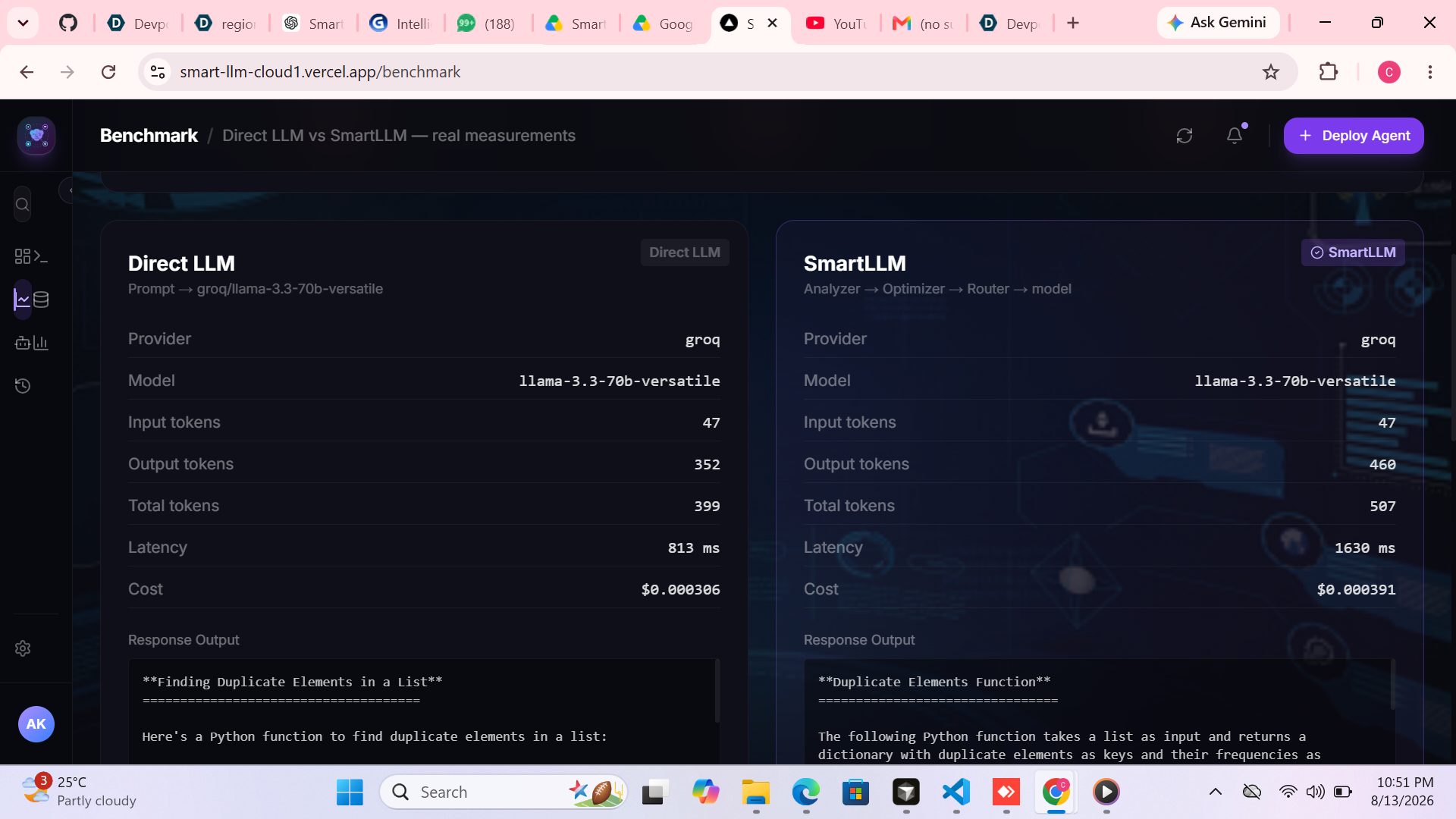
Task: Open the Windows Start menu
Action: click(x=350, y=792)
